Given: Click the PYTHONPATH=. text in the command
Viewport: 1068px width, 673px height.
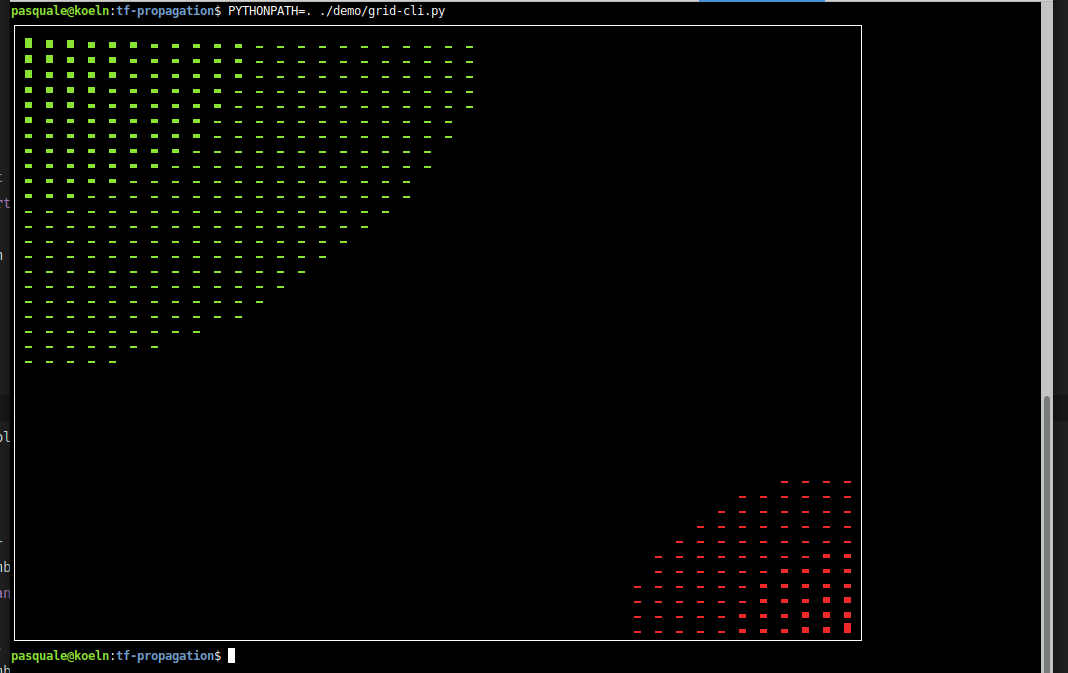Looking at the screenshot, I should pyautogui.click(x=266, y=10).
